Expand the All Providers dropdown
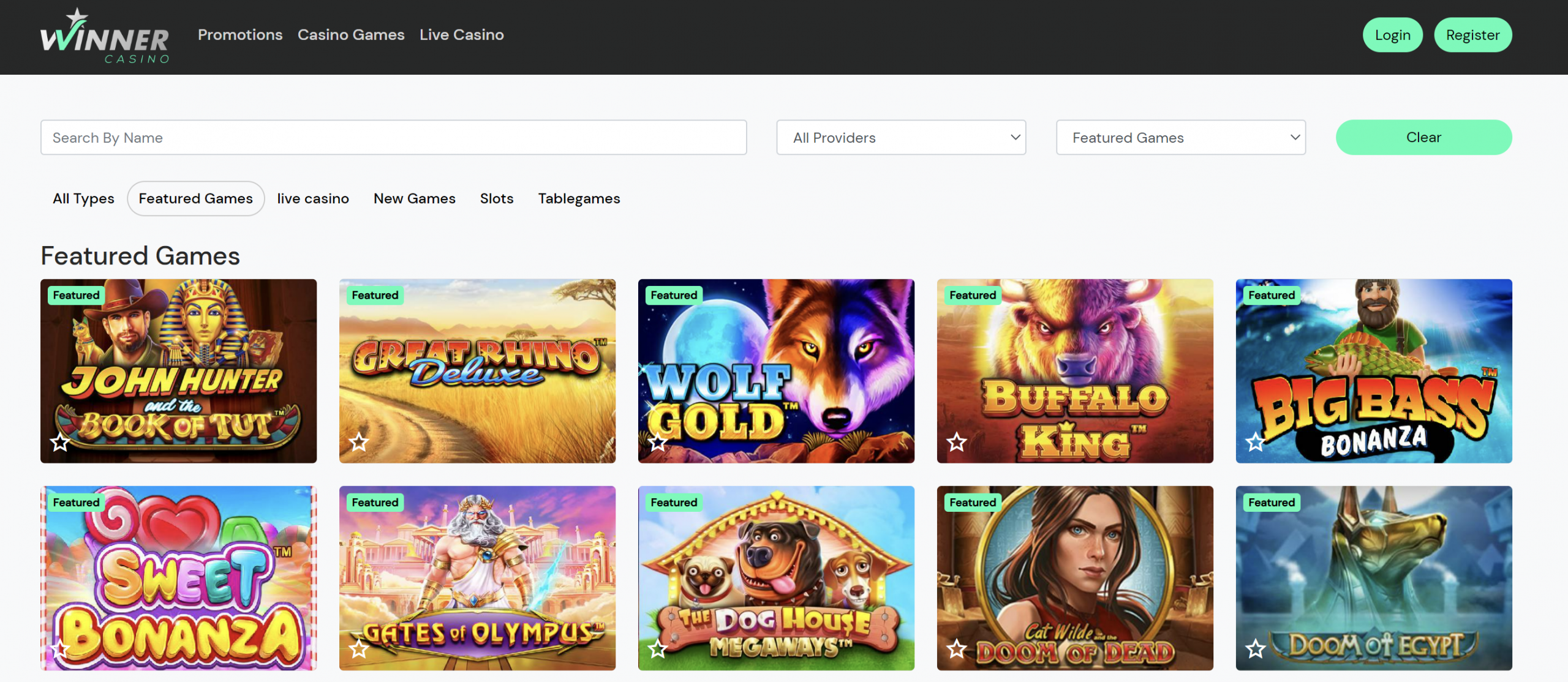The image size is (1568, 682). [901, 138]
